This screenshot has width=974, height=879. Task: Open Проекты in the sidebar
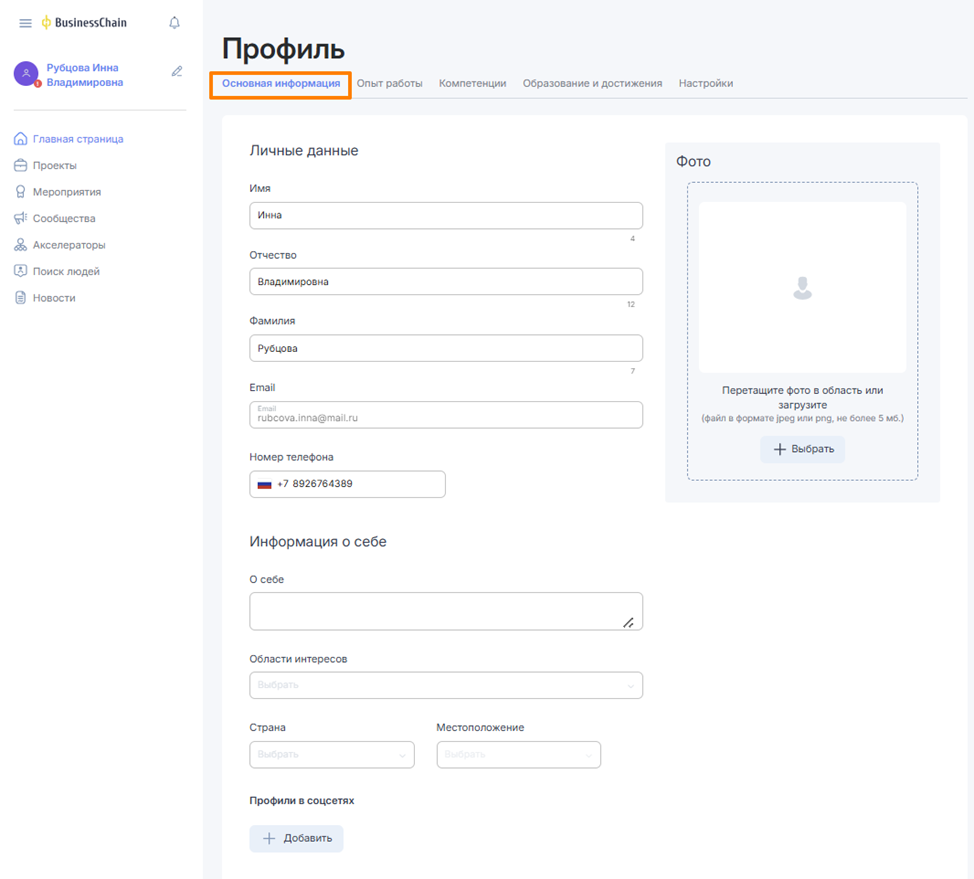(54, 166)
